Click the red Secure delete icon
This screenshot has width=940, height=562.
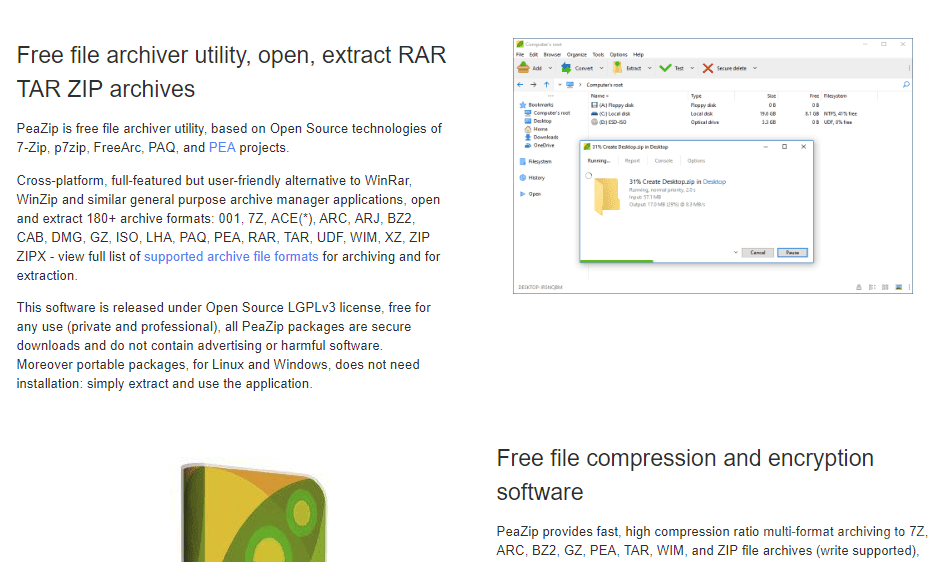pos(708,68)
